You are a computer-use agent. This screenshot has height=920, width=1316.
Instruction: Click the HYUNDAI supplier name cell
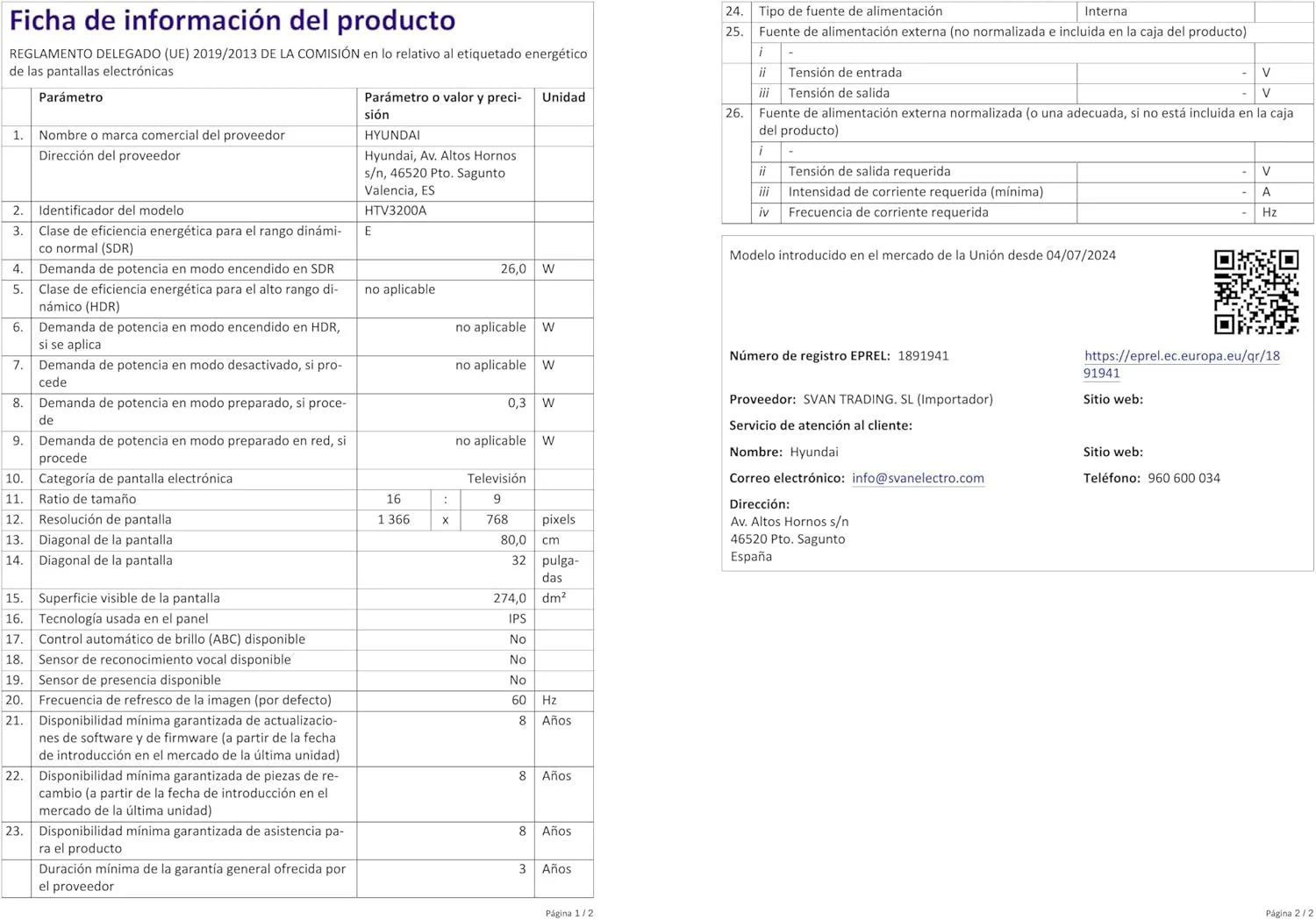392,135
